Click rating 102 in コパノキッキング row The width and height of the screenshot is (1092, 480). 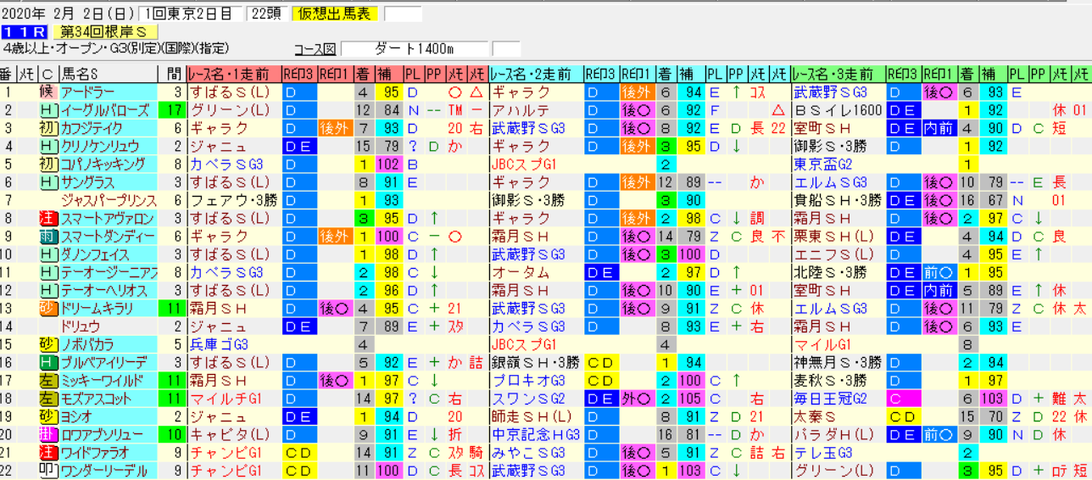pyautogui.click(x=387, y=164)
